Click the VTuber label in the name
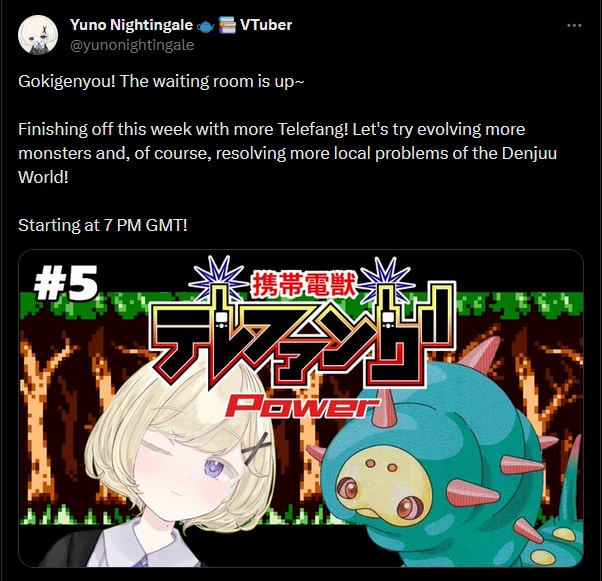The height and width of the screenshot is (581, 602). (266, 25)
